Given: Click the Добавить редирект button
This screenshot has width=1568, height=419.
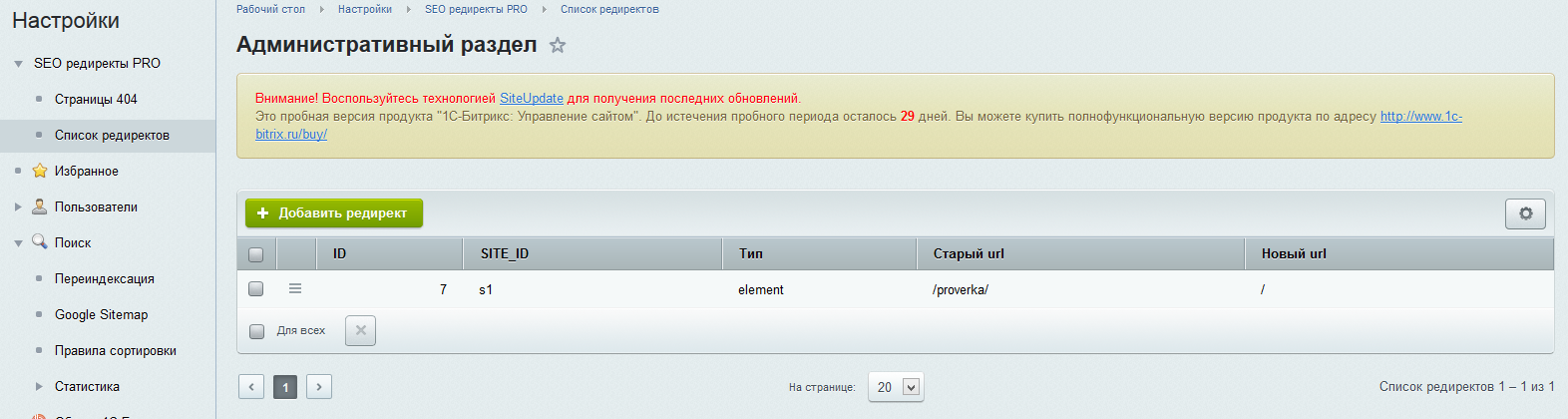Looking at the screenshot, I should (334, 213).
